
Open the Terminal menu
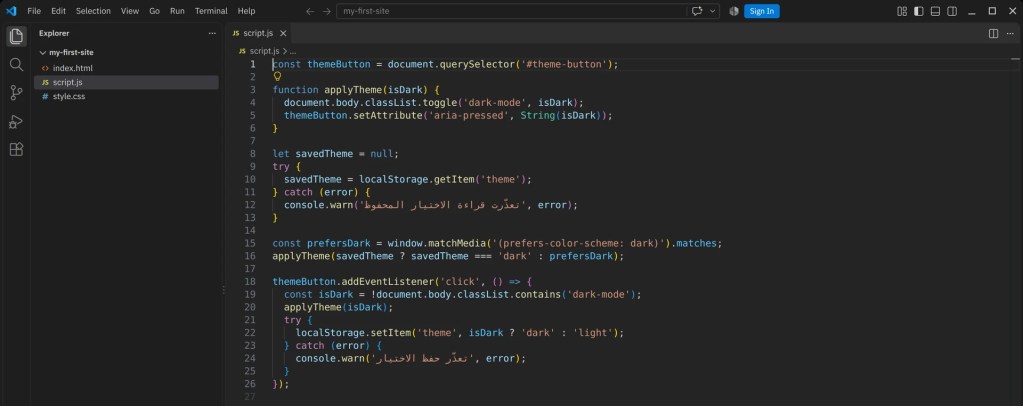[211, 11]
